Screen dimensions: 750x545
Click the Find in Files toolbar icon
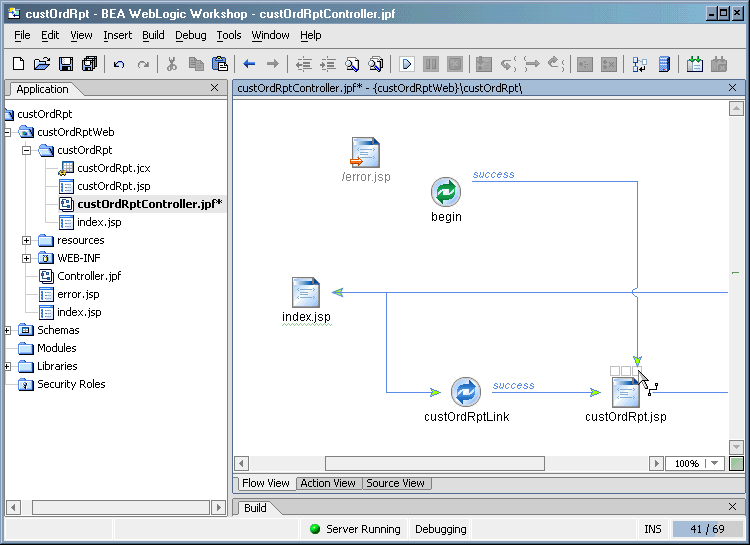(376, 64)
